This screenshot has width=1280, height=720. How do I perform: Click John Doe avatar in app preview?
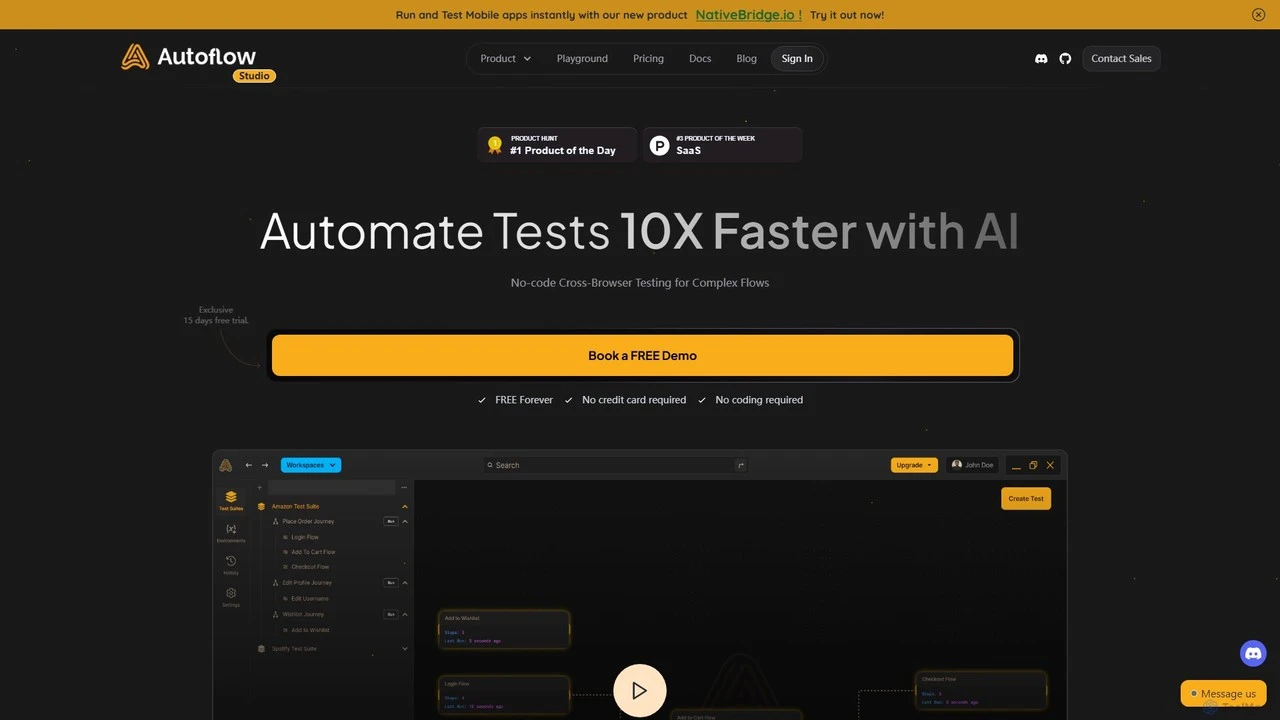957,465
